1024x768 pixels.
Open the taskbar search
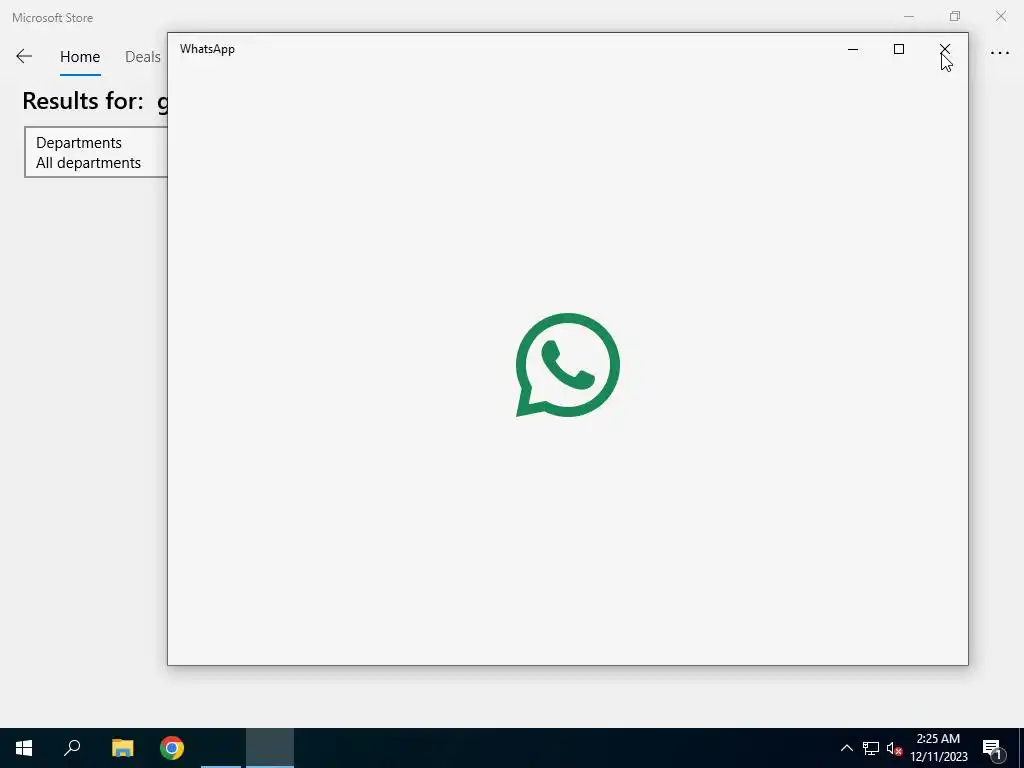72,748
